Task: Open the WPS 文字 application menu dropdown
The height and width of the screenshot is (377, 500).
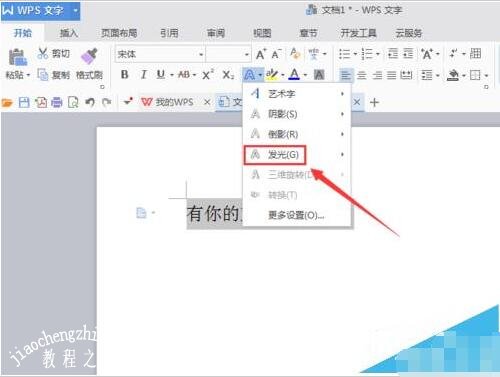Action: (x=76, y=10)
